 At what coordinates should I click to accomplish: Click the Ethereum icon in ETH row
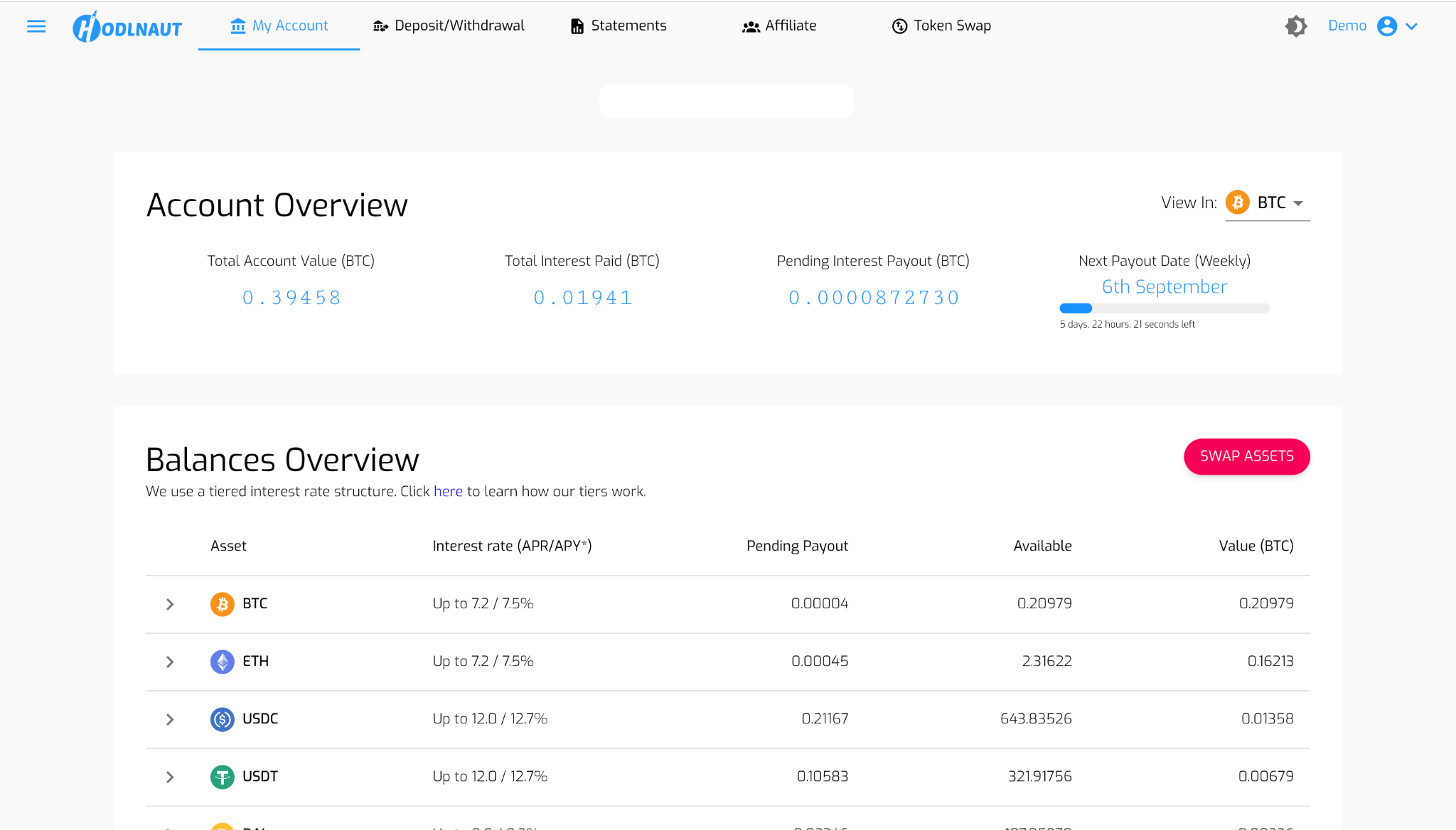click(x=222, y=662)
